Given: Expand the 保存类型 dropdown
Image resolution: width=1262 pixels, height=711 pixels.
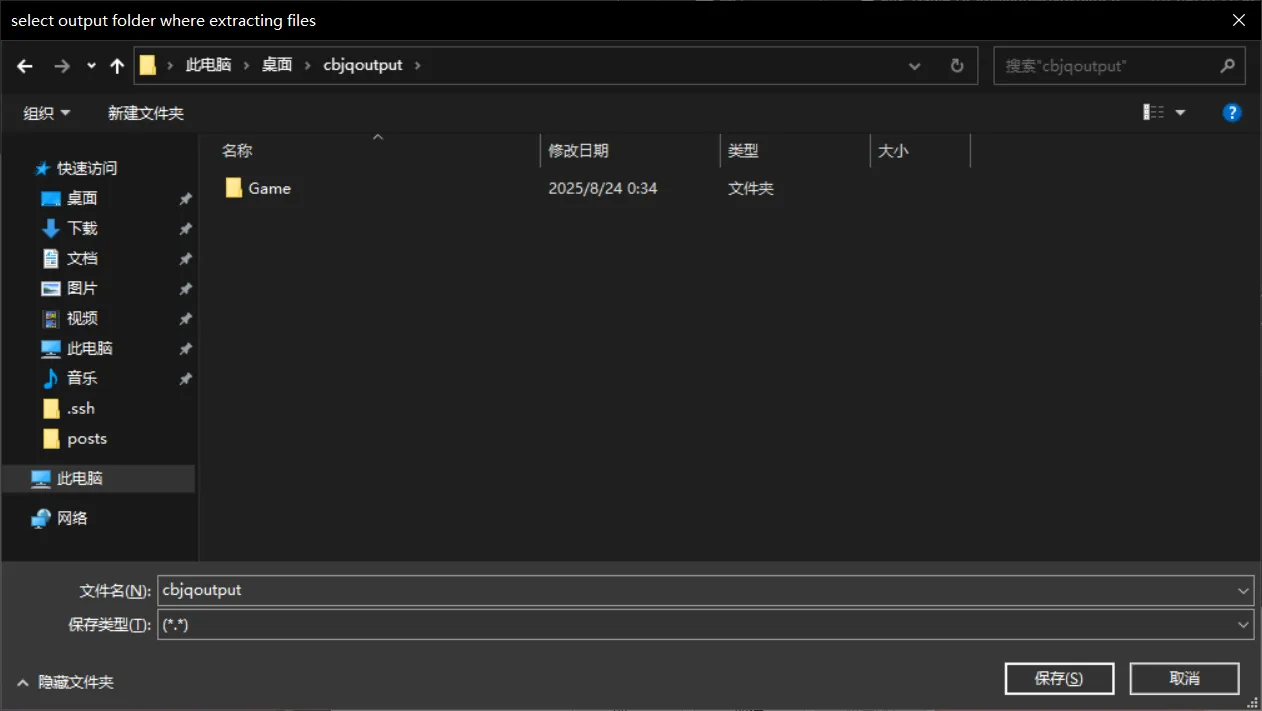Looking at the screenshot, I should pyautogui.click(x=1243, y=625).
